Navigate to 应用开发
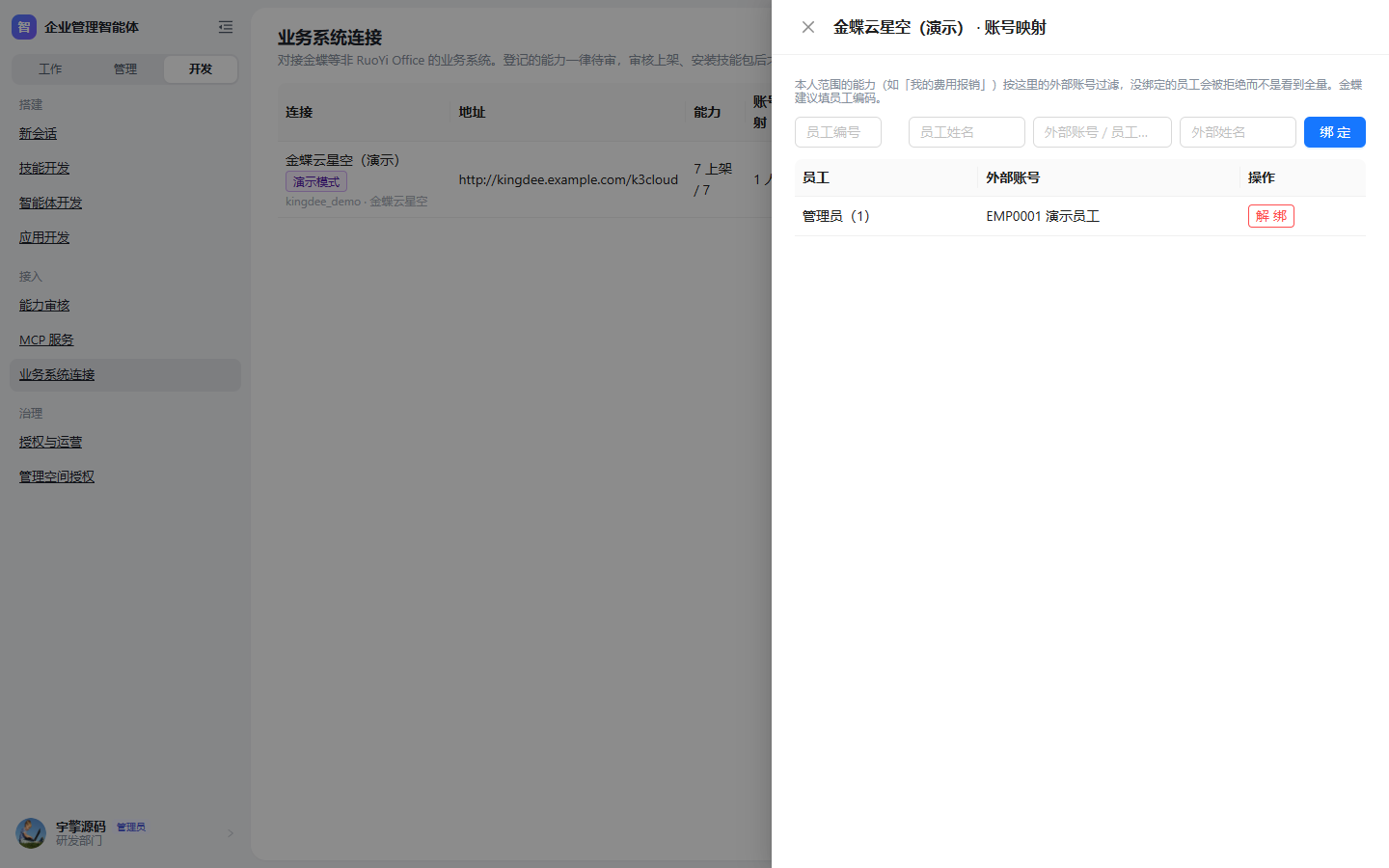This screenshot has height=868, width=1389. (44, 238)
